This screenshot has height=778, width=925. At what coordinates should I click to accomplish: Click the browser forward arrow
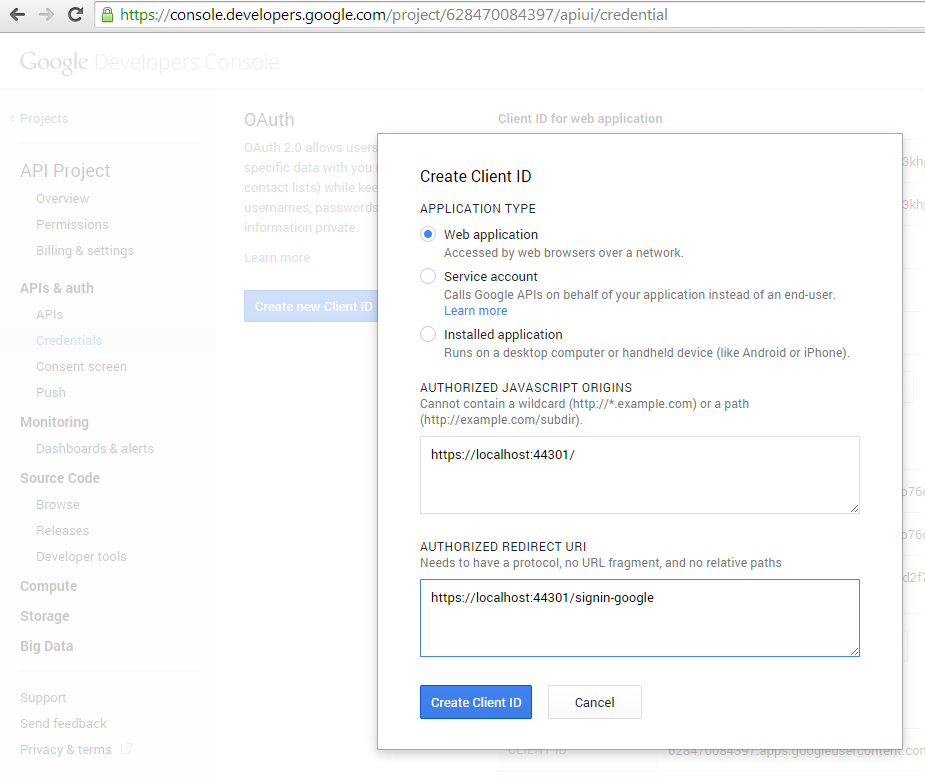46,14
